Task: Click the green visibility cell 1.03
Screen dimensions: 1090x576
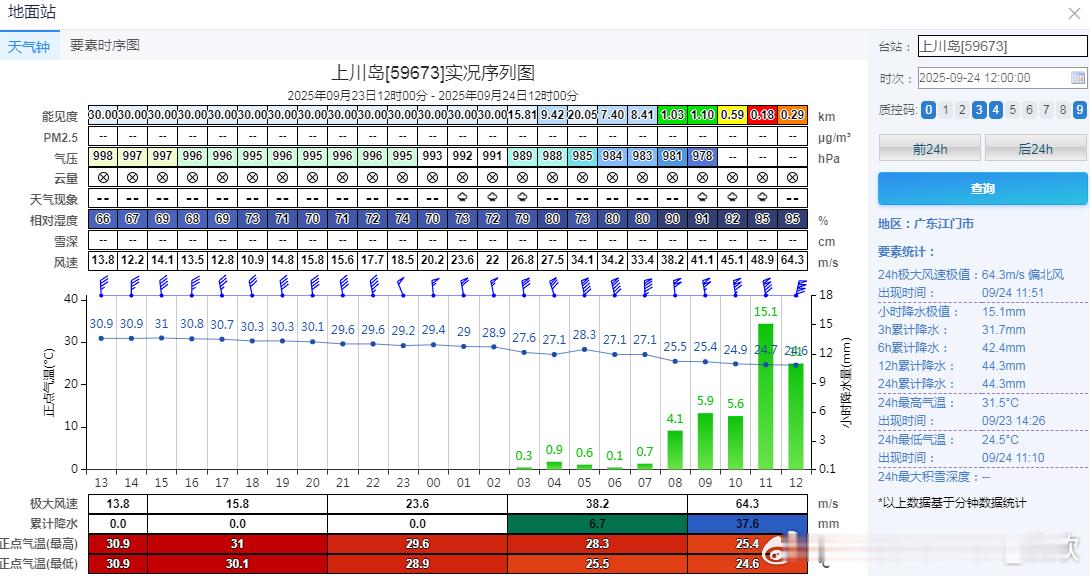Action: click(672, 115)
